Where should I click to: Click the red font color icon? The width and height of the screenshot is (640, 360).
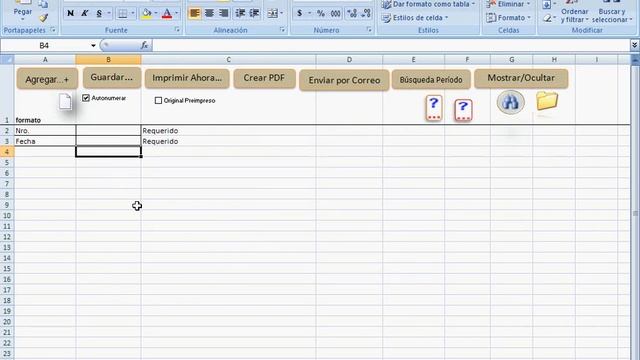click(167, 13)
